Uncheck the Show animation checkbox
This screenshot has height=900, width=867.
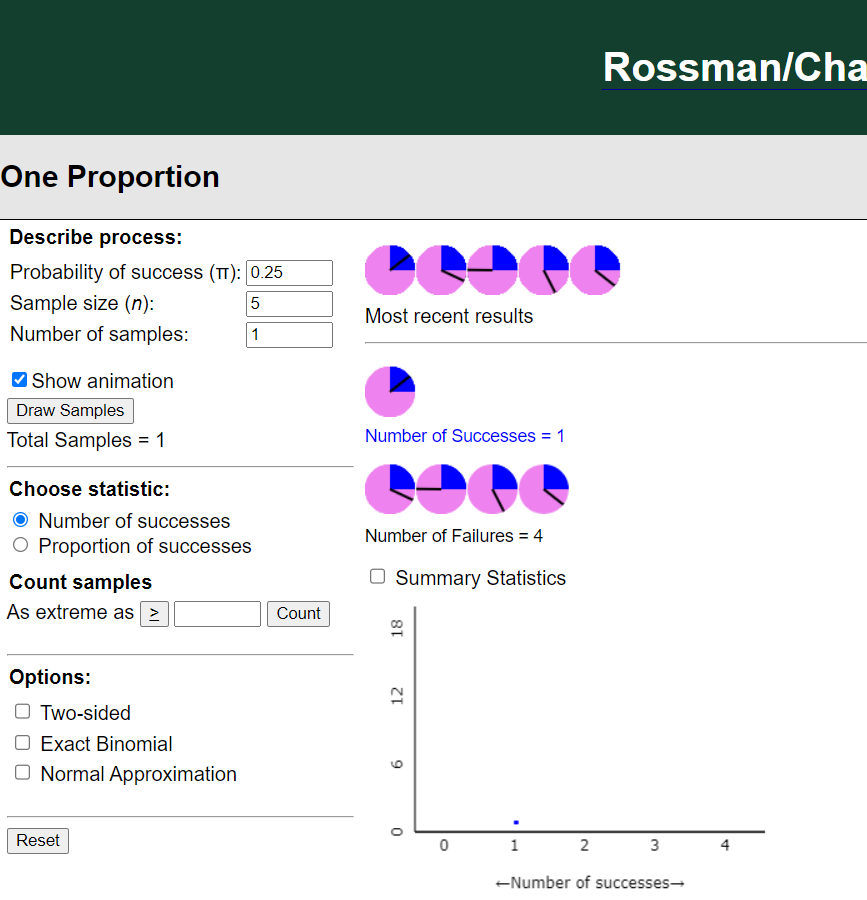tap(19, 381)
